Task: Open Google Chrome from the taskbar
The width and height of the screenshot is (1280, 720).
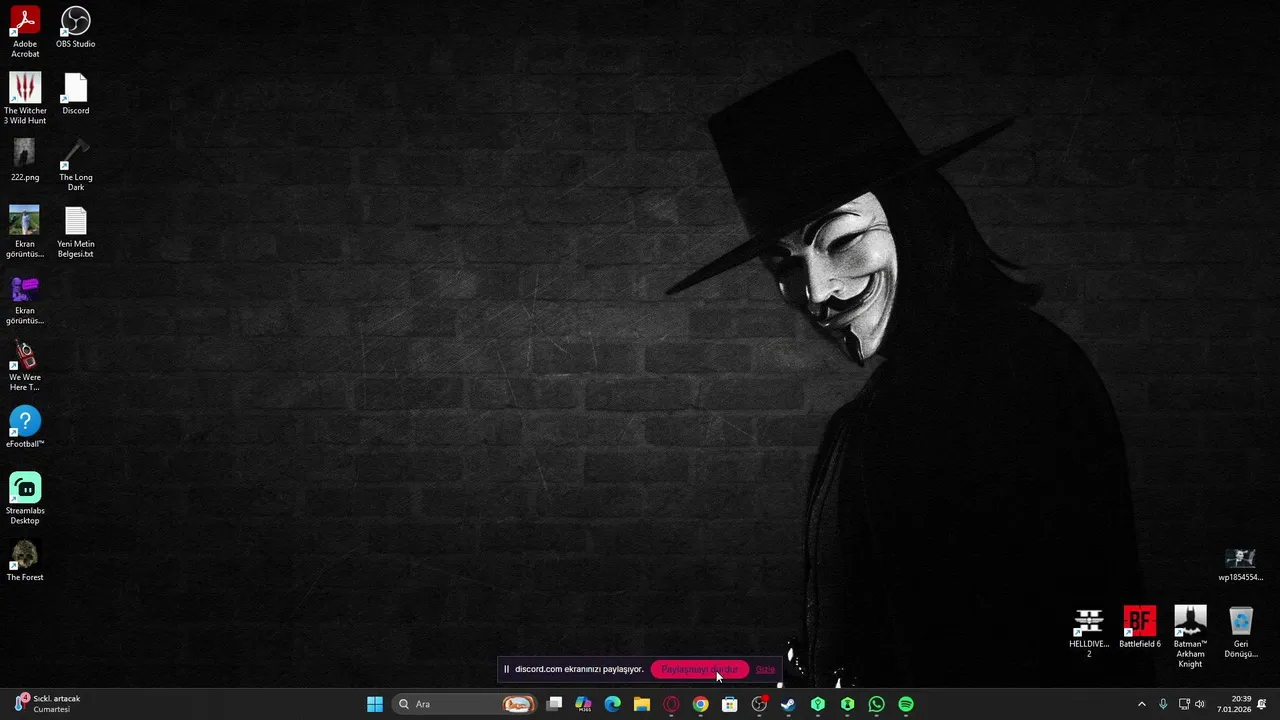Action: click(700, 704)
